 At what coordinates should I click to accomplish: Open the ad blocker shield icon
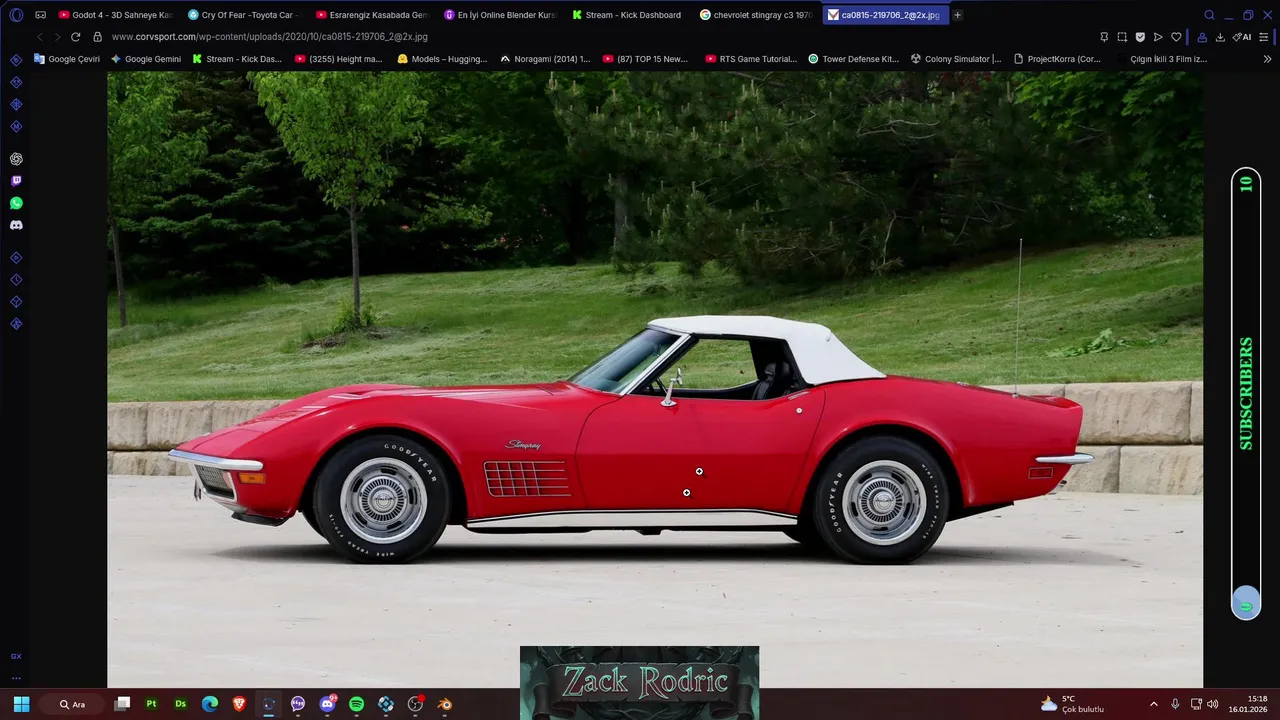(x=1140, y=37)
